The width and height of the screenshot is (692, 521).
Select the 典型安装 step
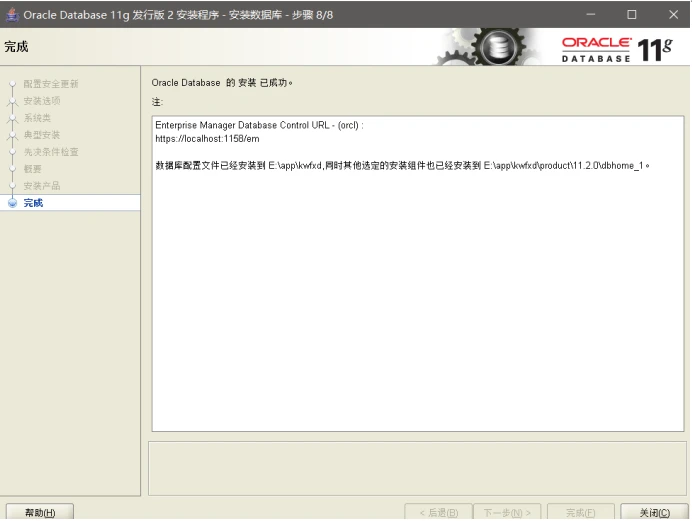pyautogui.click(x=42, y=135)
